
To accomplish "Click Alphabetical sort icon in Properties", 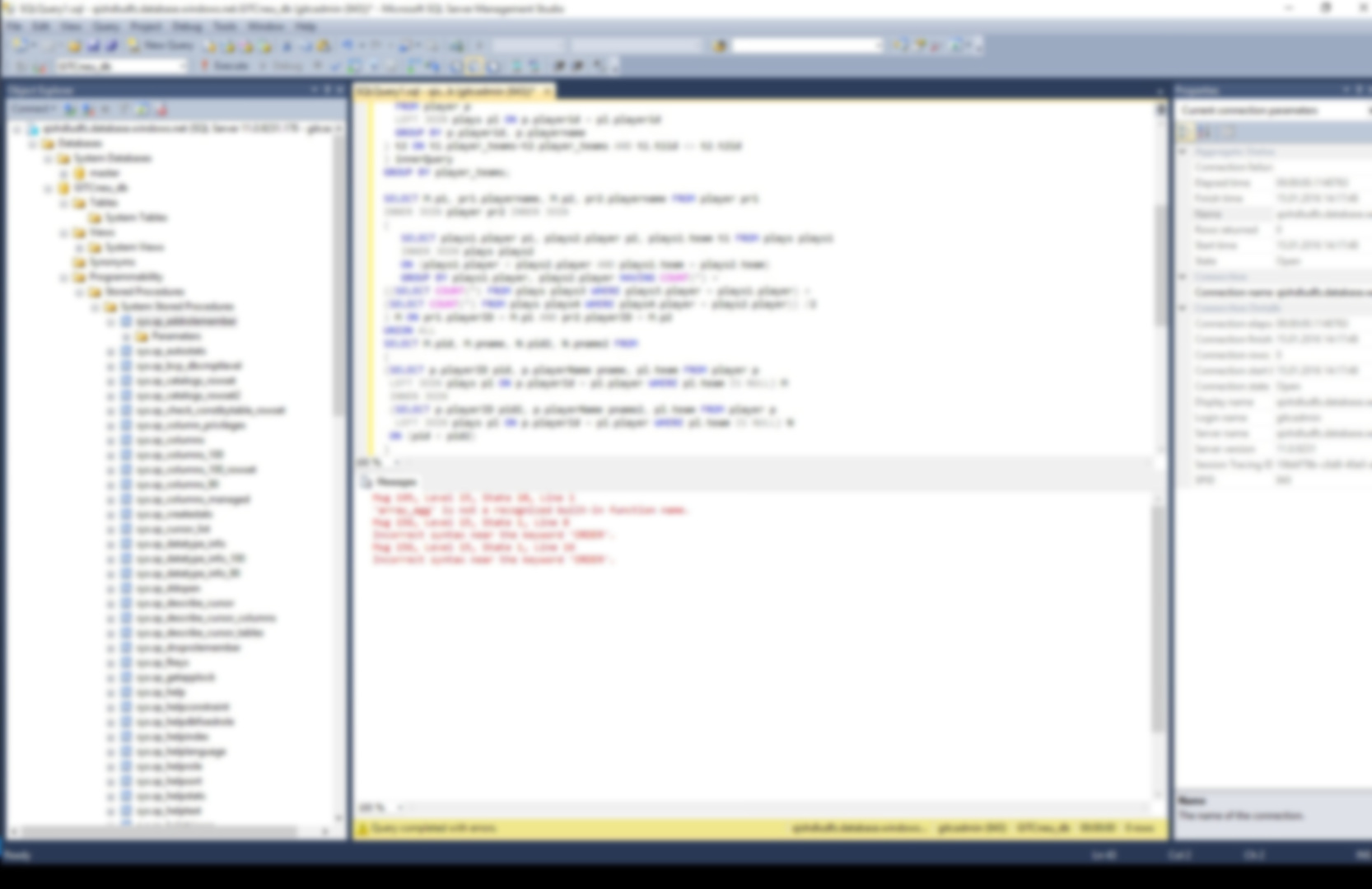I will pyautogui.click(x=1204, y=132).
